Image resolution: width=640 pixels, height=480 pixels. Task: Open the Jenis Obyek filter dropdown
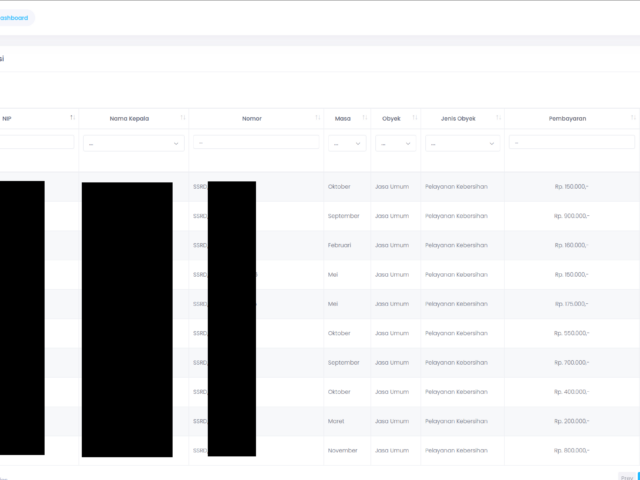tap(462, 143)
